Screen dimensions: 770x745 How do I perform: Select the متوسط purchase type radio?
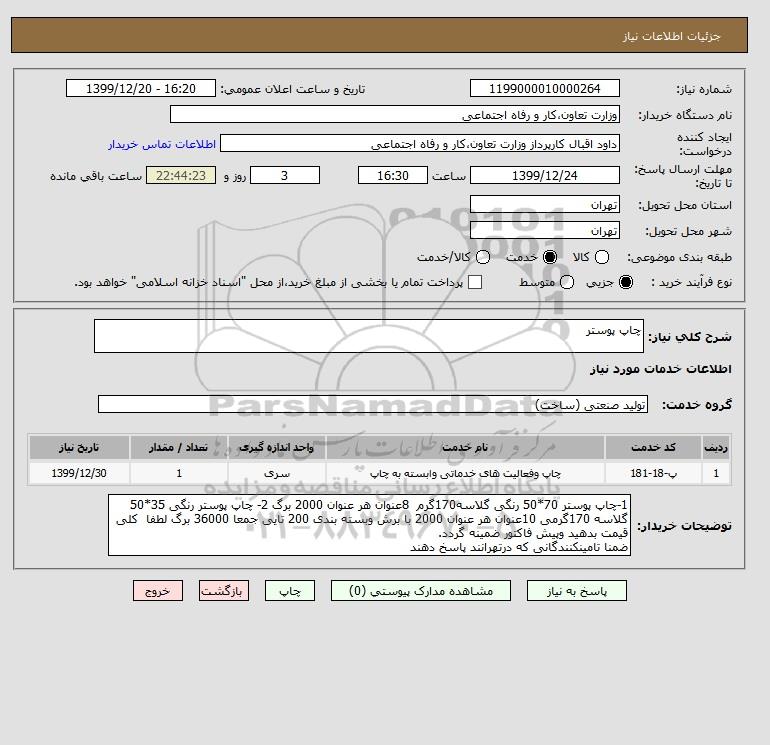point(567,282)
